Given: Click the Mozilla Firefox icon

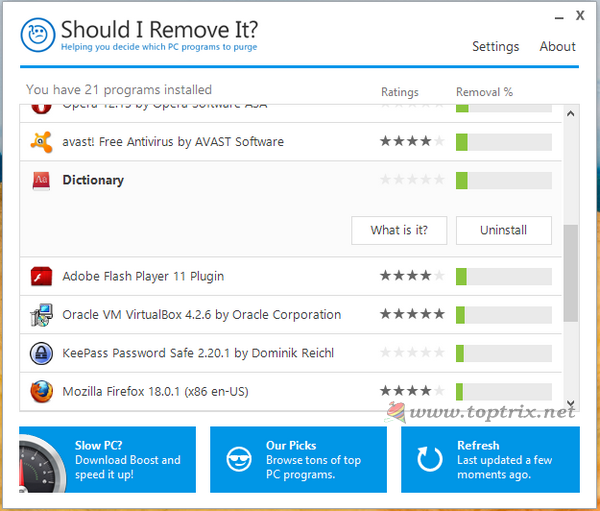Looking at the screenshot, I should 41,391.
